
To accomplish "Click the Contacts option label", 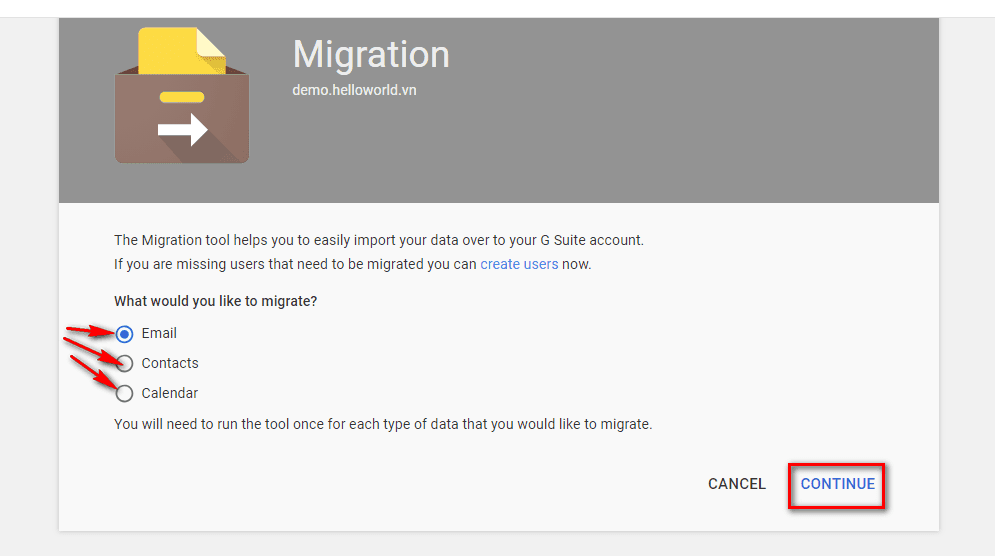I will click(x=170, y=364).
